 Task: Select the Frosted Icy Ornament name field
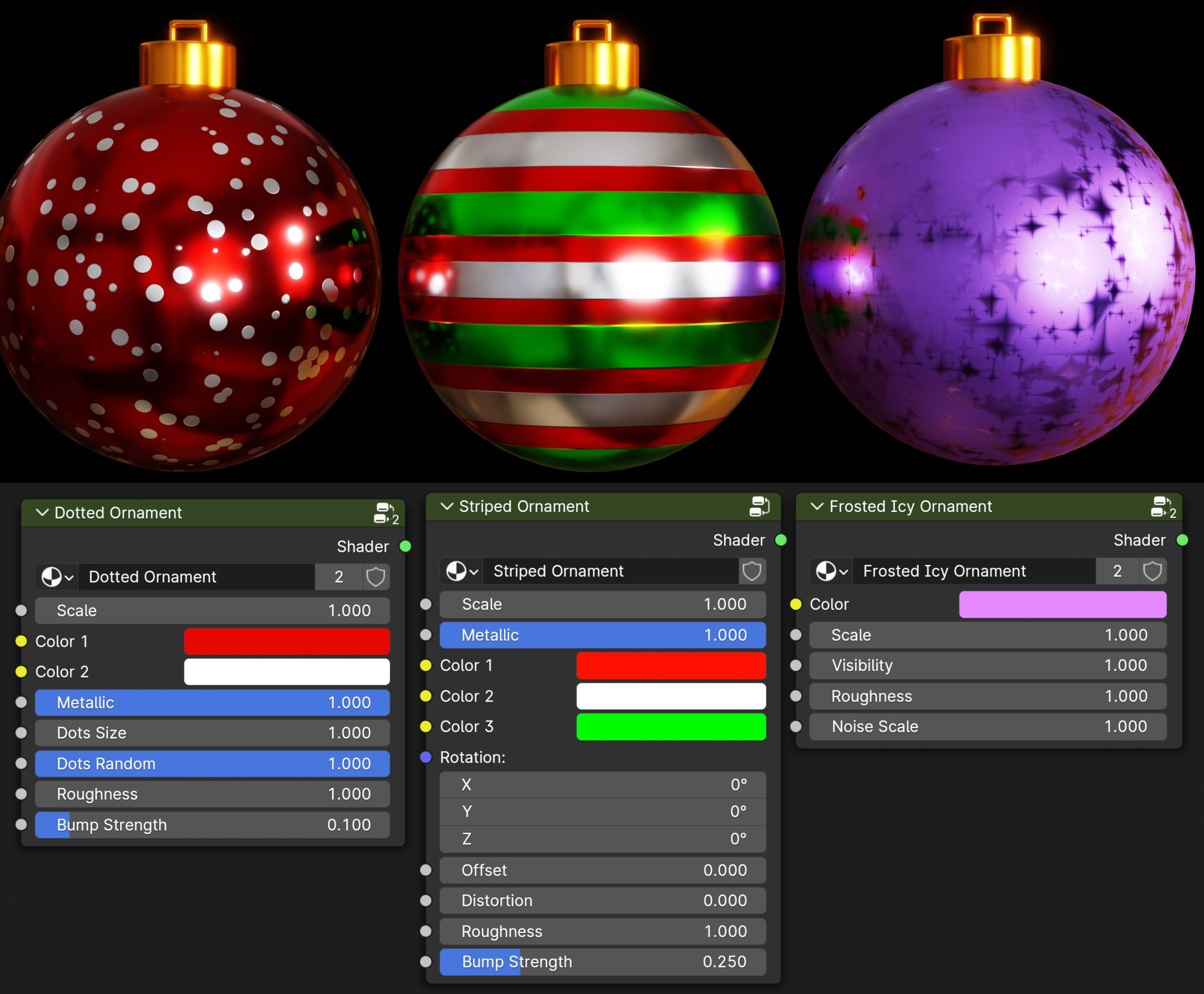pos(973,571)
